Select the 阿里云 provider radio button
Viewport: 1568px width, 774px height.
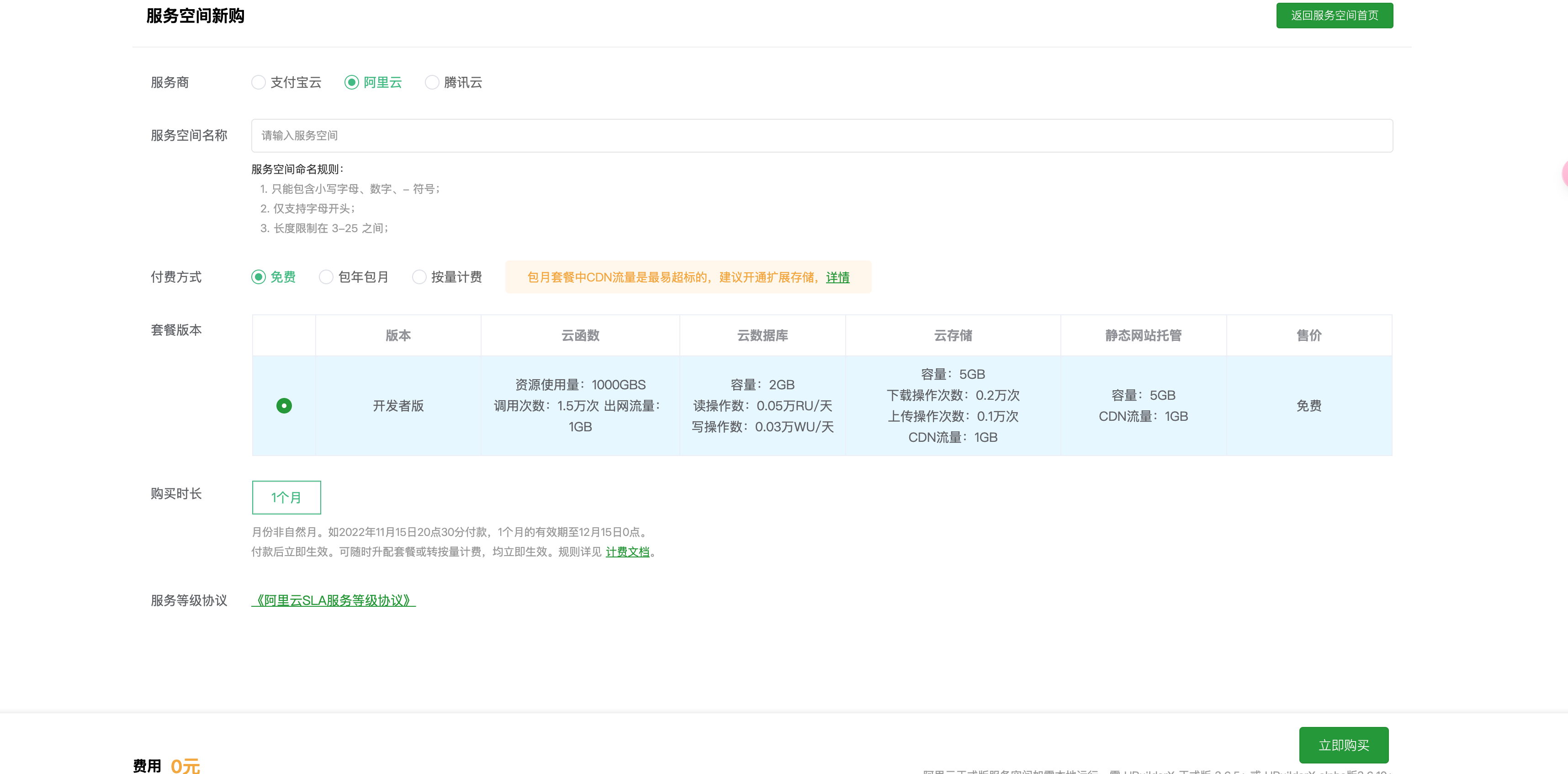pyautogui.click(x=352, y=82)
